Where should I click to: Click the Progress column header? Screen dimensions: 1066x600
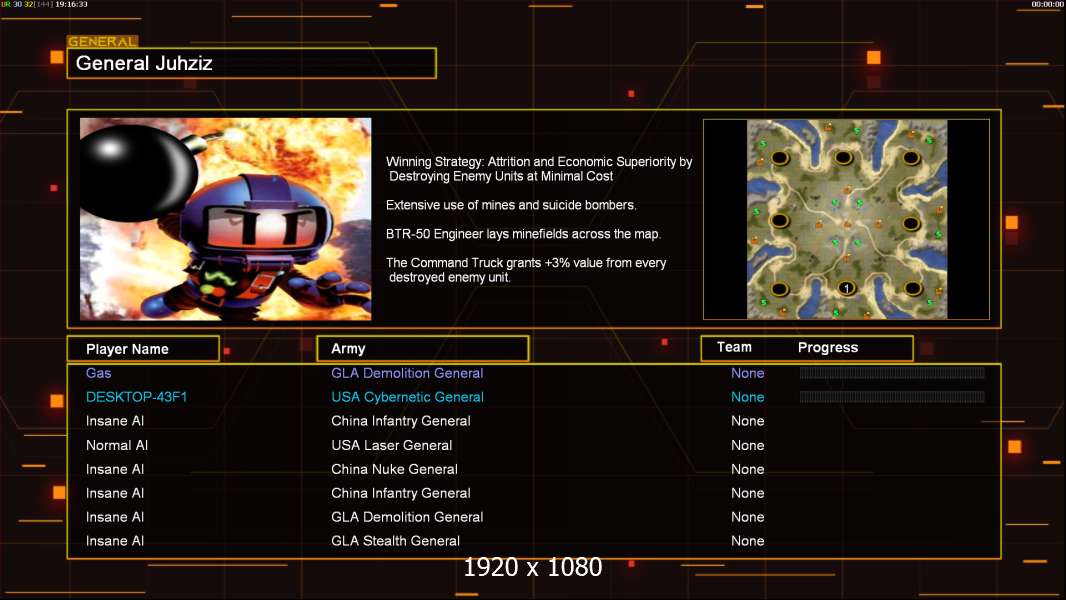click(828, 347)
